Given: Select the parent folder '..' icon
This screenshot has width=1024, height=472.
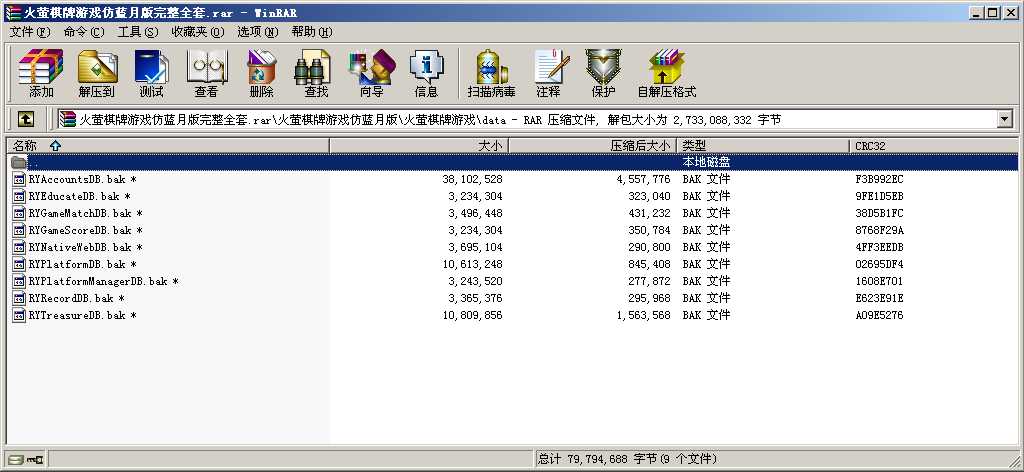Looking at the screenshot, I should 19,162.
